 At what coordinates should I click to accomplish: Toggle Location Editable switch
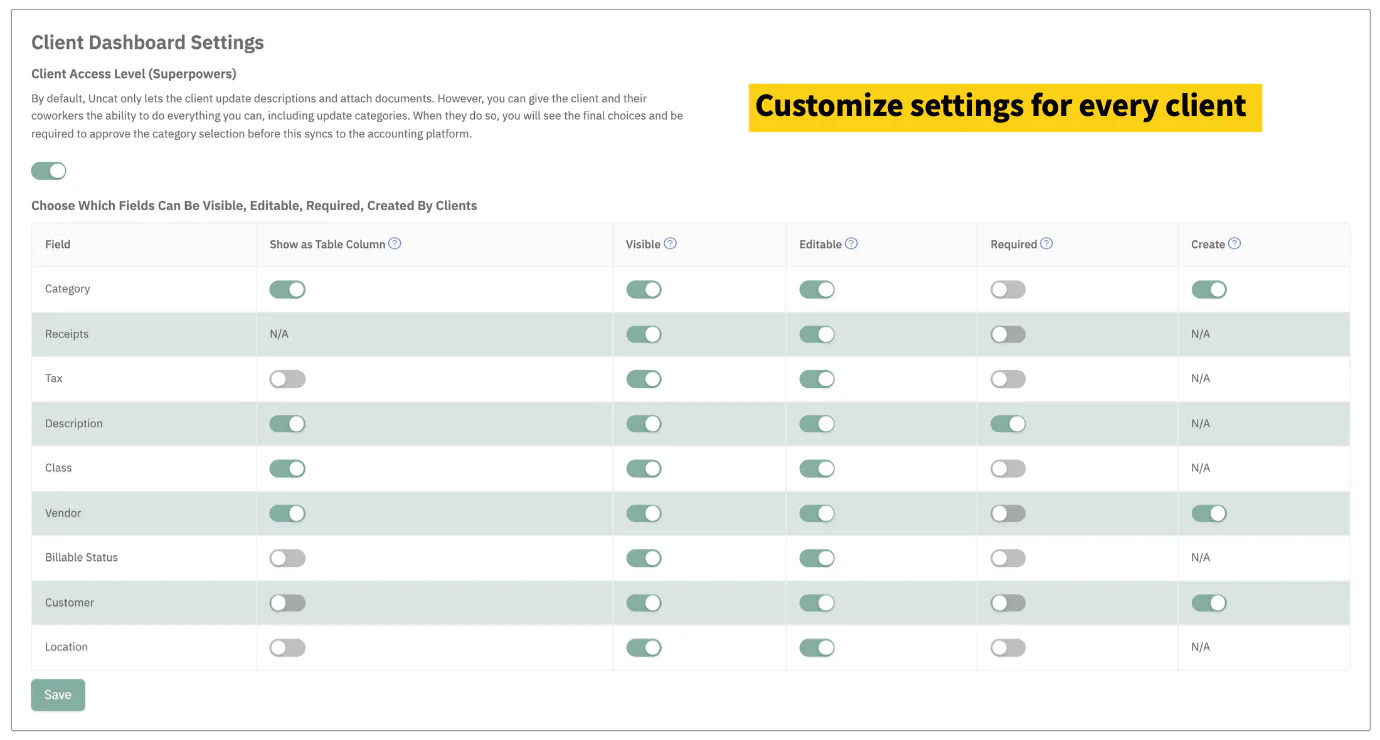tap(817, 648)
